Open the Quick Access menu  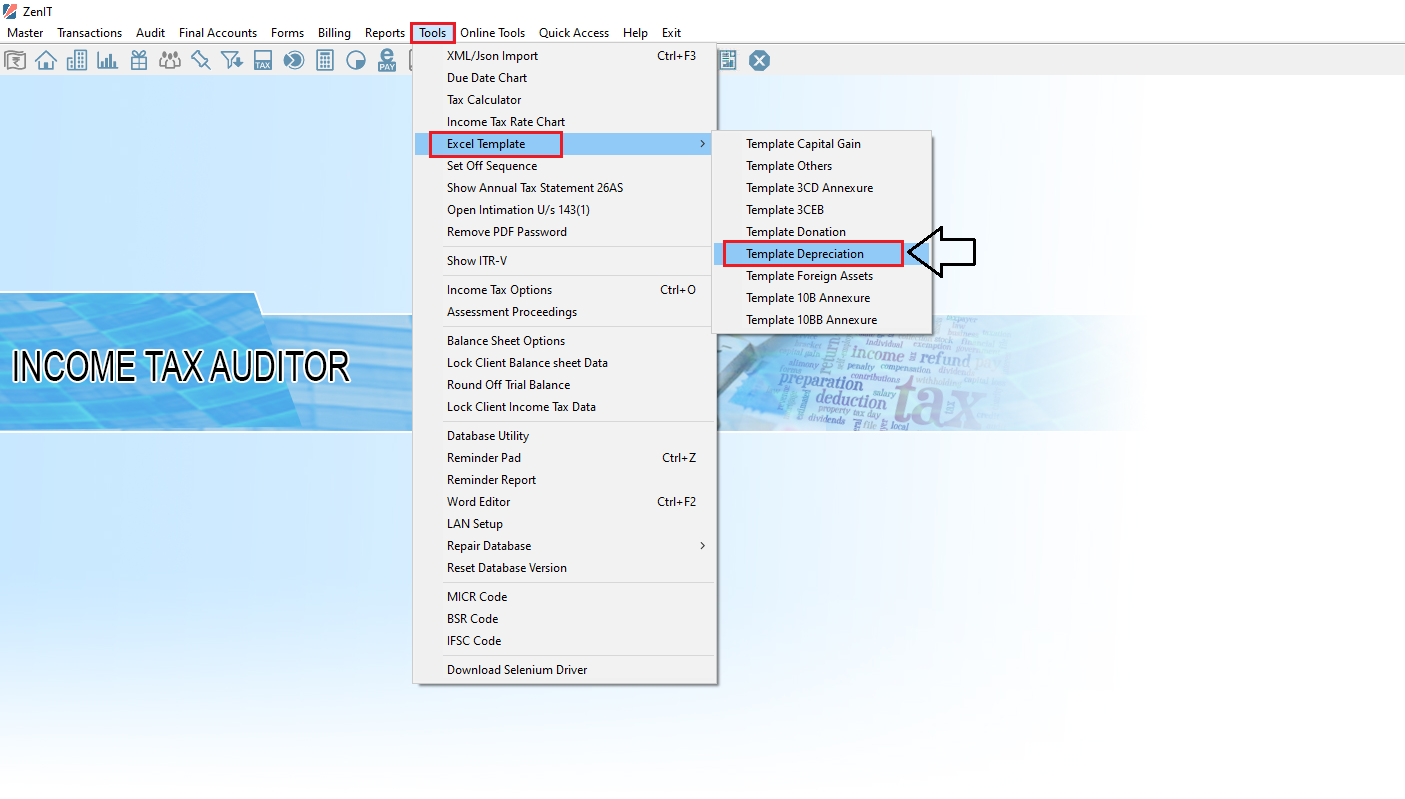click(x=574, y=33)
